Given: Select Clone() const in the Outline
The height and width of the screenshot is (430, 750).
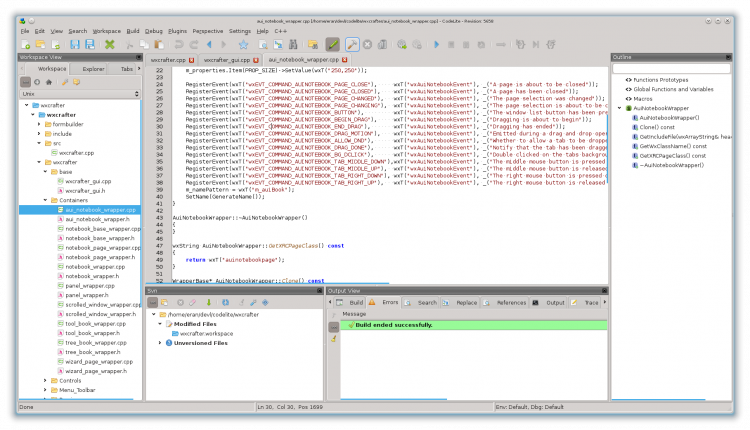Looking at the screenshot, I should 657,127.
